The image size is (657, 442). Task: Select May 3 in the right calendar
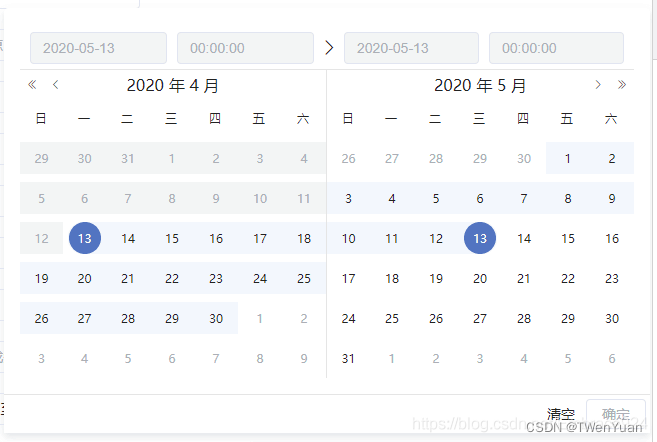point(348,198)
